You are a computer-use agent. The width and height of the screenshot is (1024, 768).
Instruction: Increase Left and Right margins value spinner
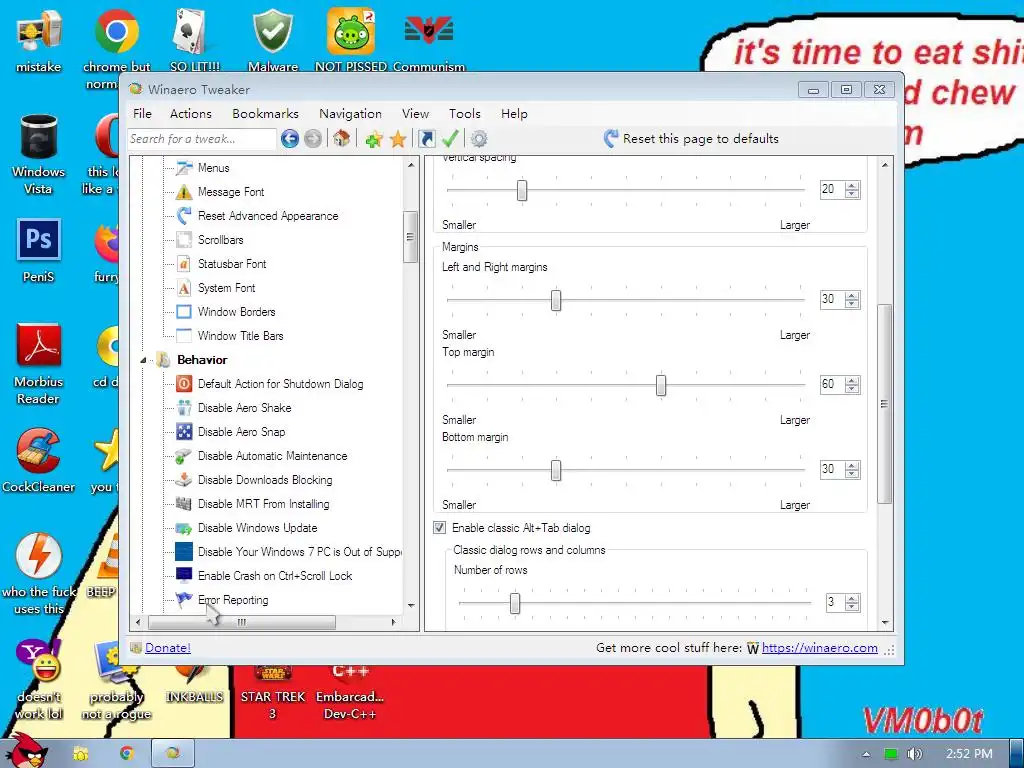click(852, 295)
